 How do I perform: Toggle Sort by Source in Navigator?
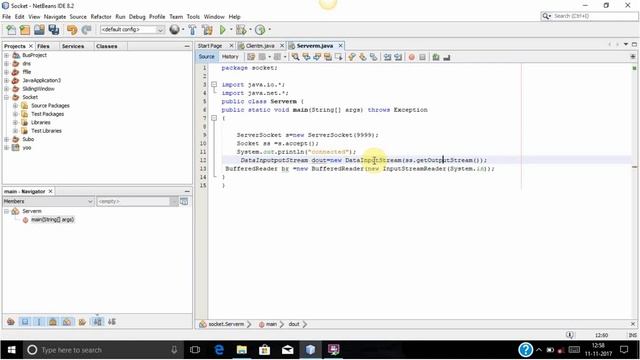112,322
